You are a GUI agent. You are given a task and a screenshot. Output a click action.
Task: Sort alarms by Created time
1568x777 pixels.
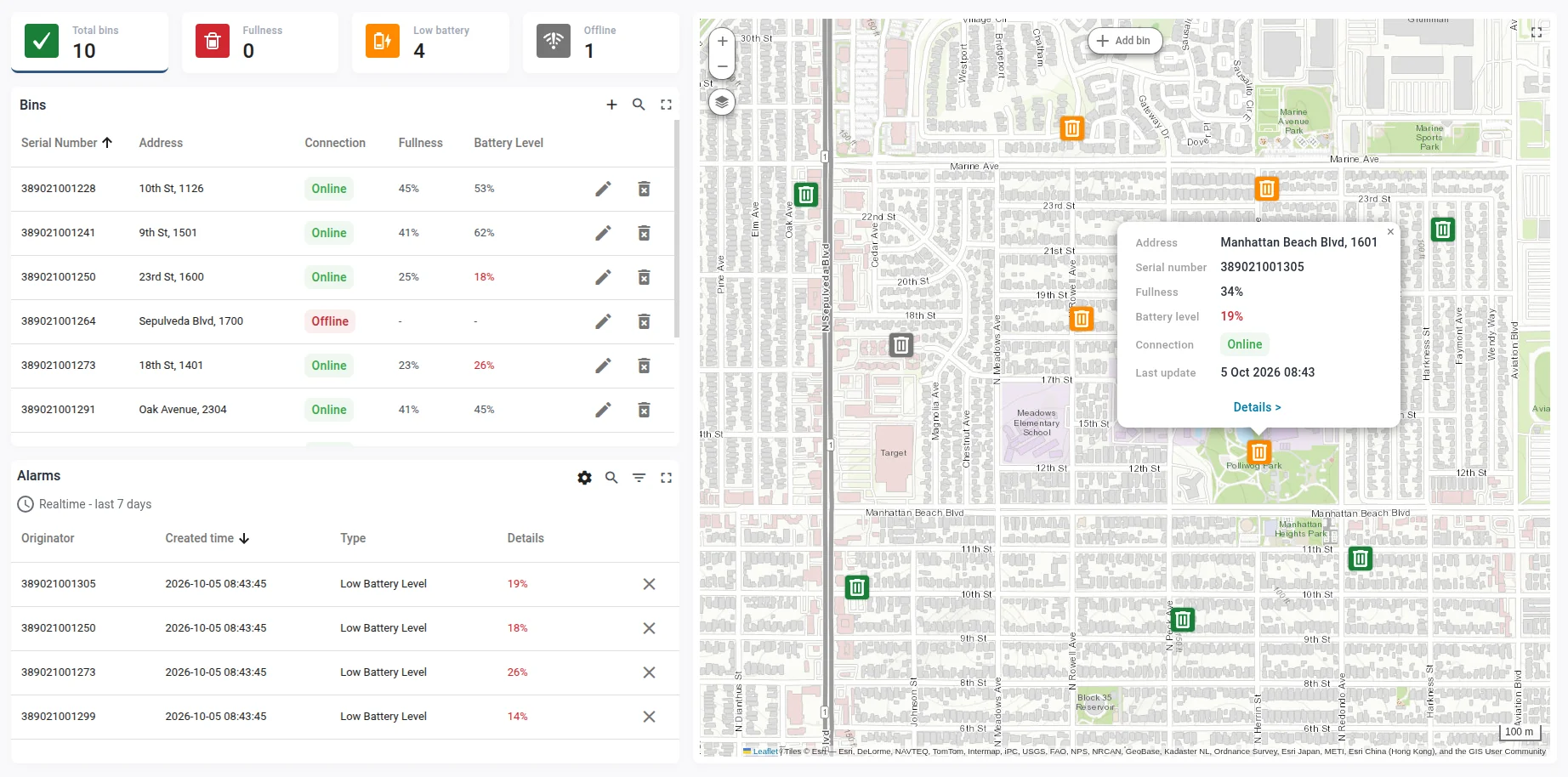tap(207, 538)
